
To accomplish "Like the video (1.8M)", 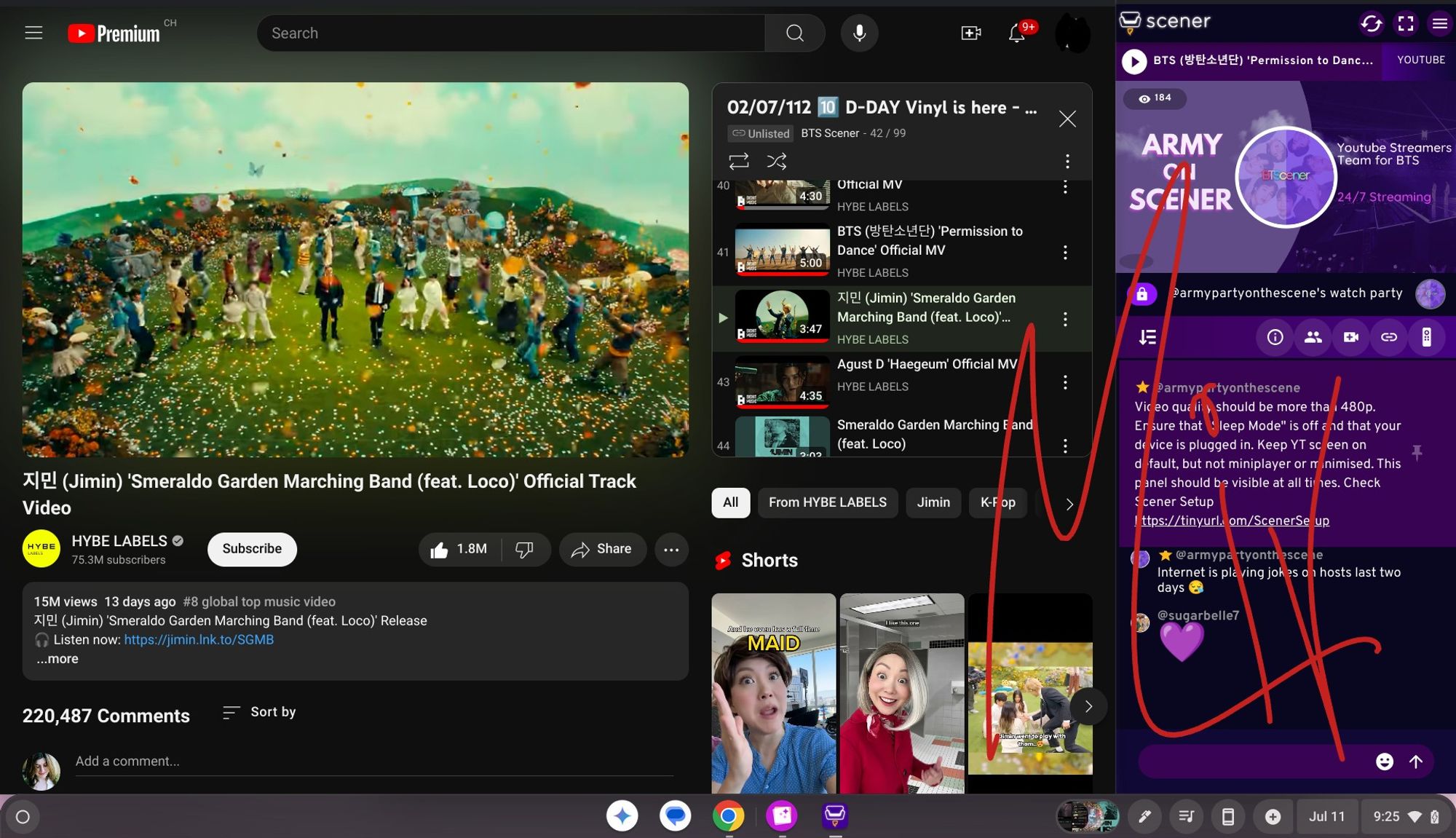I will tap(459, 549).
